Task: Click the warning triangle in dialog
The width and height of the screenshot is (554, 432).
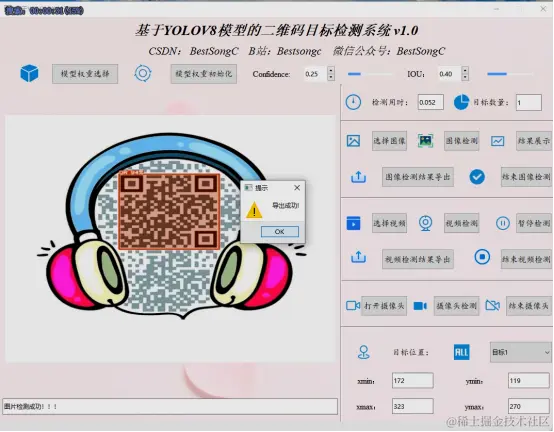Action: (254, 210)
